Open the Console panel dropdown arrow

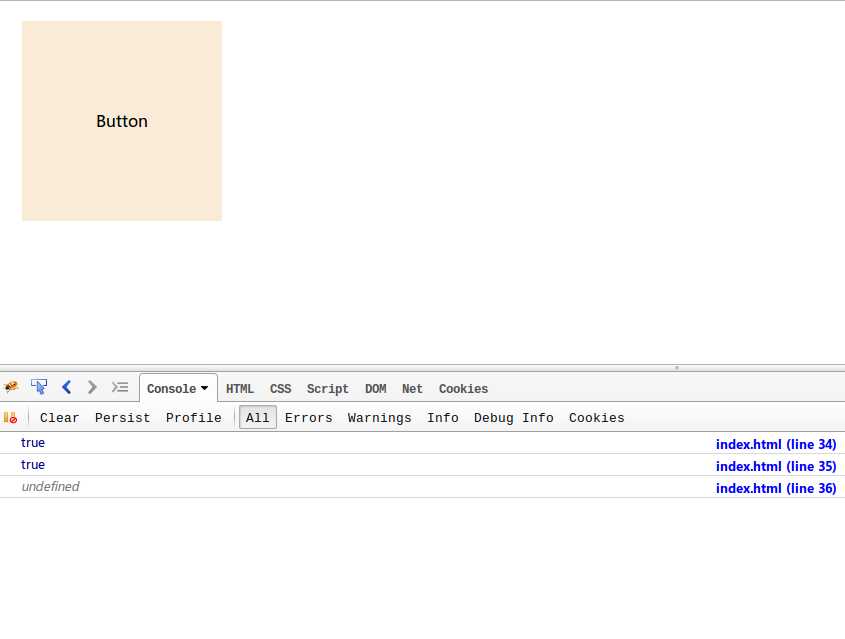click(x=204, y=388)
